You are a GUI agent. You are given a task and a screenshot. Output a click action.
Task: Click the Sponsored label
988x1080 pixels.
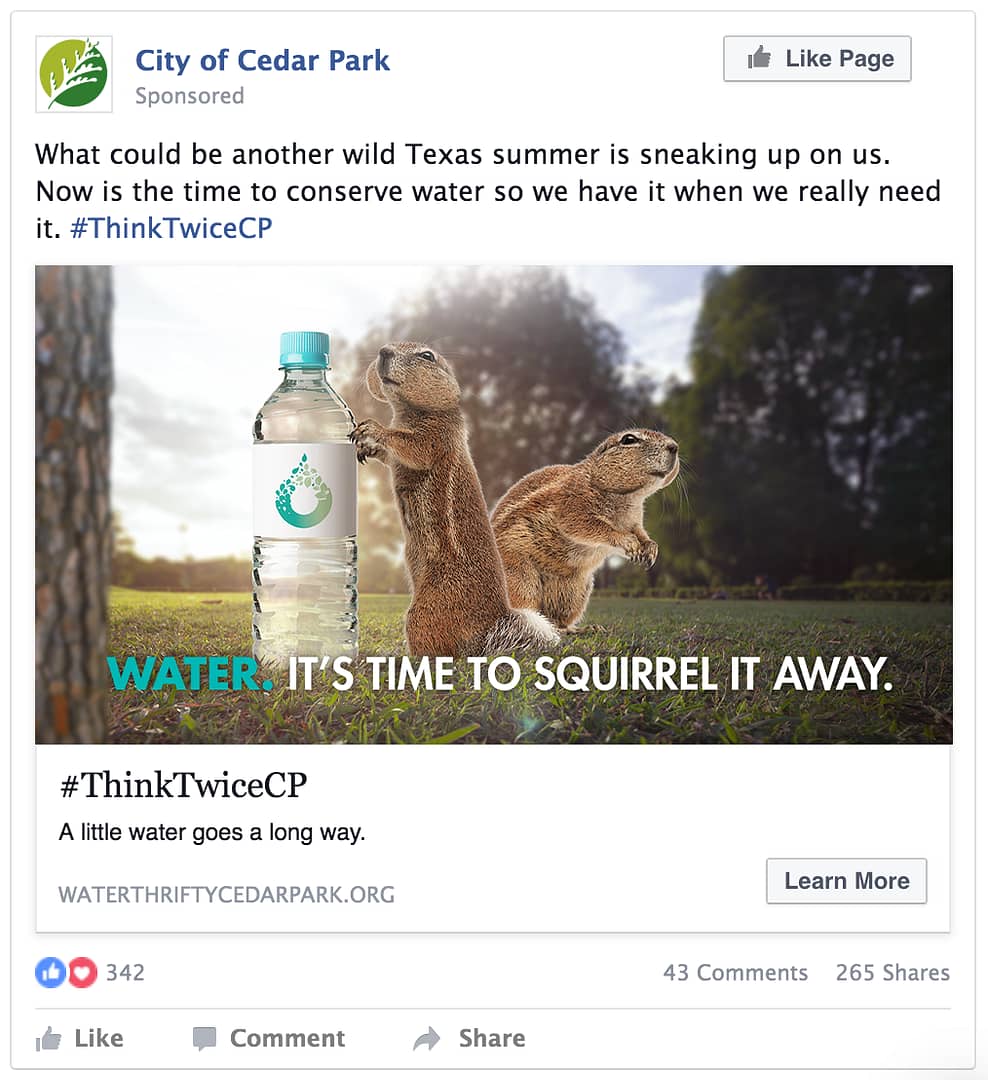tap(189, 96)
